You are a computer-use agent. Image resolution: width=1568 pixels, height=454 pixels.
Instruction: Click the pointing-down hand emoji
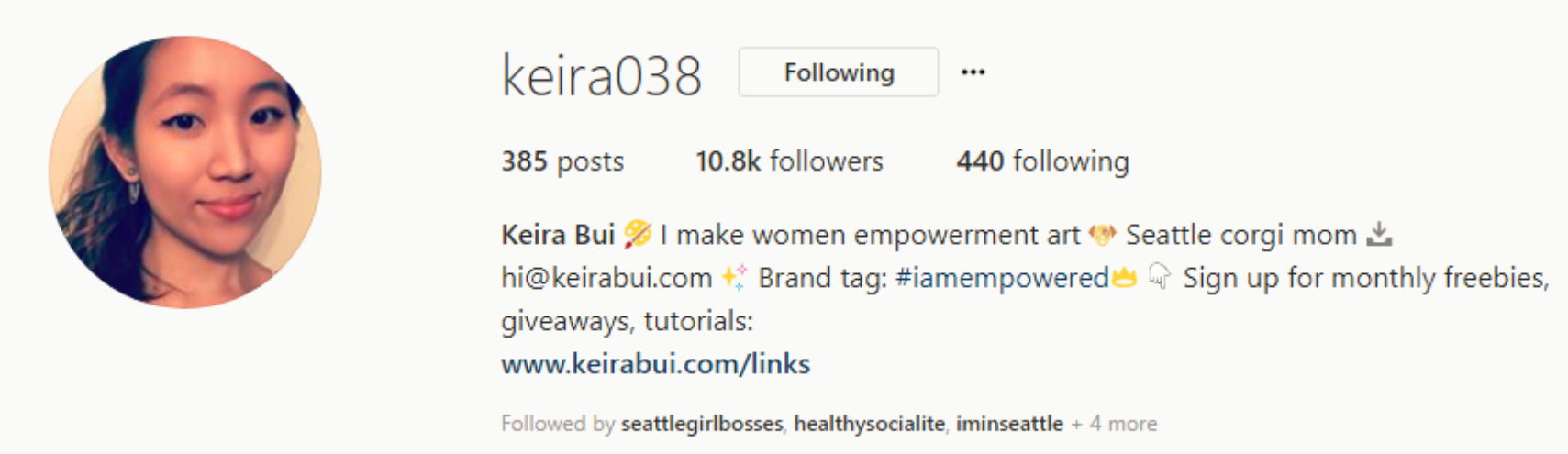[1160, 277]
